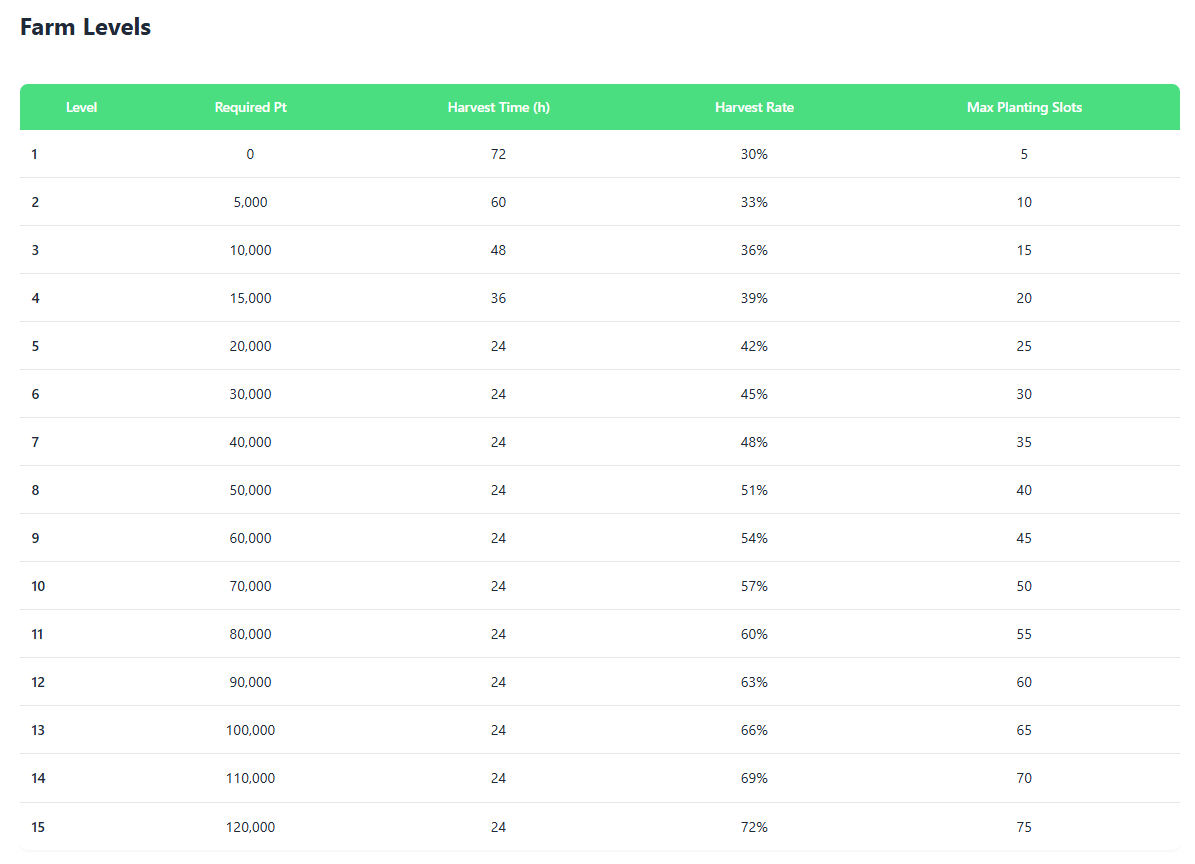Click the Max Planting Slots column header

click(1024, 107)
